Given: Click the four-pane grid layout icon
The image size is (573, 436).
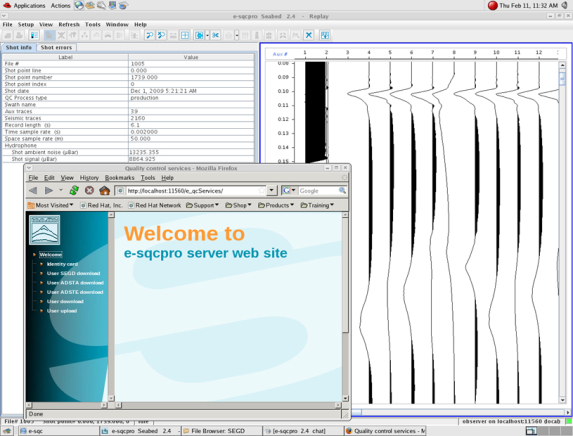Looking at the screenshot, I should point(185,35).
